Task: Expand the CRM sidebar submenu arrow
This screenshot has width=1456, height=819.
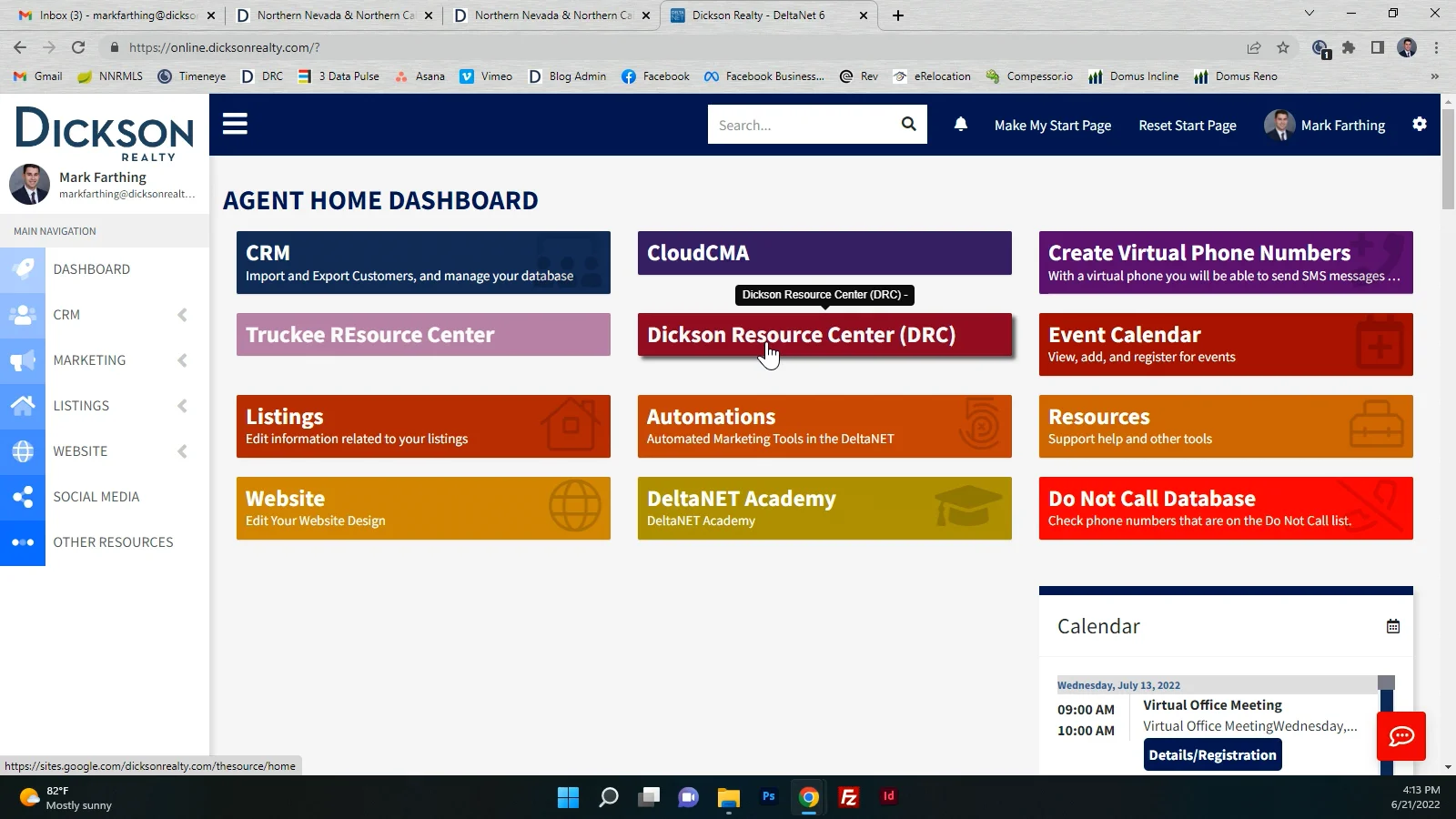Action: [182, 315]
